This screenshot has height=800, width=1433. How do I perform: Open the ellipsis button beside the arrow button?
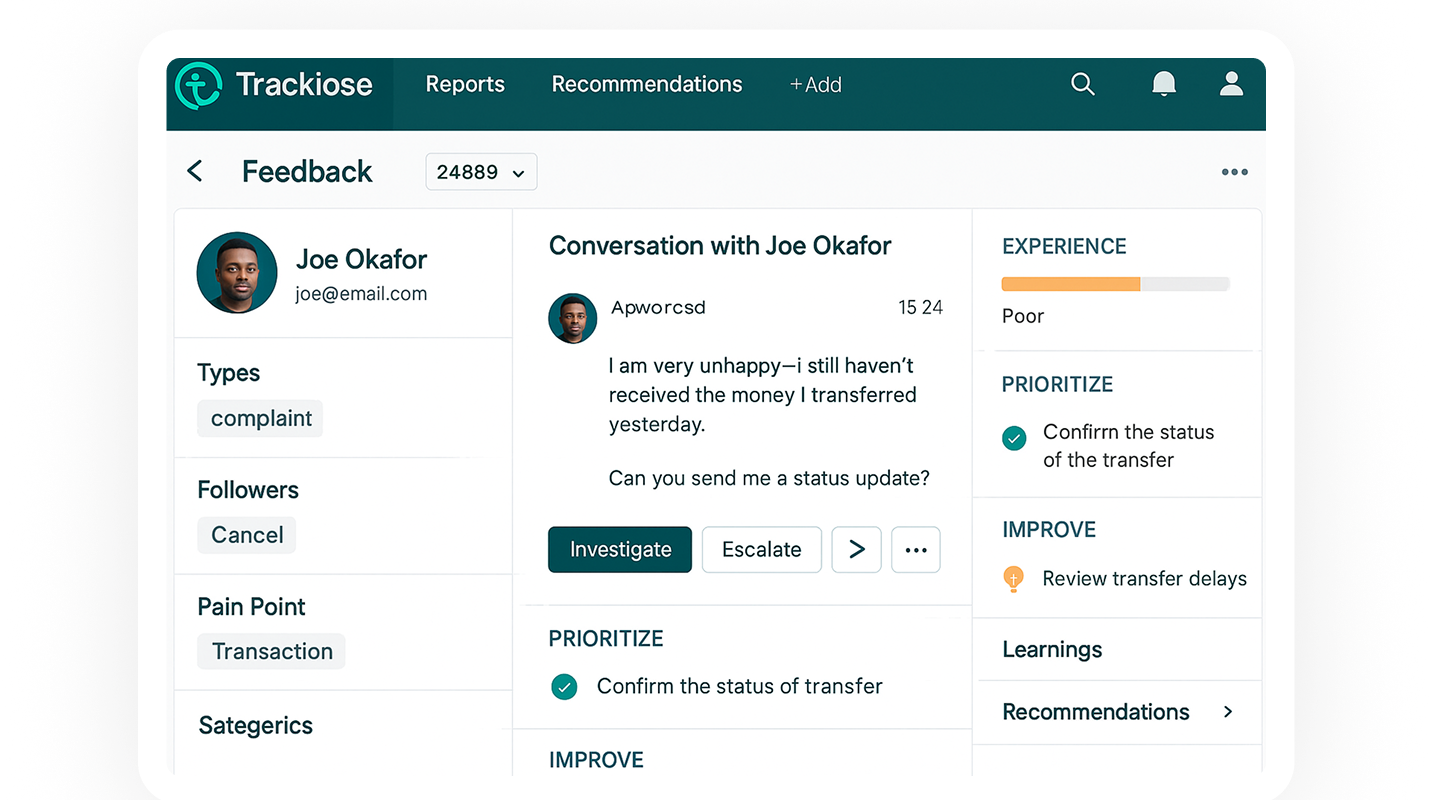pos(915,549)
